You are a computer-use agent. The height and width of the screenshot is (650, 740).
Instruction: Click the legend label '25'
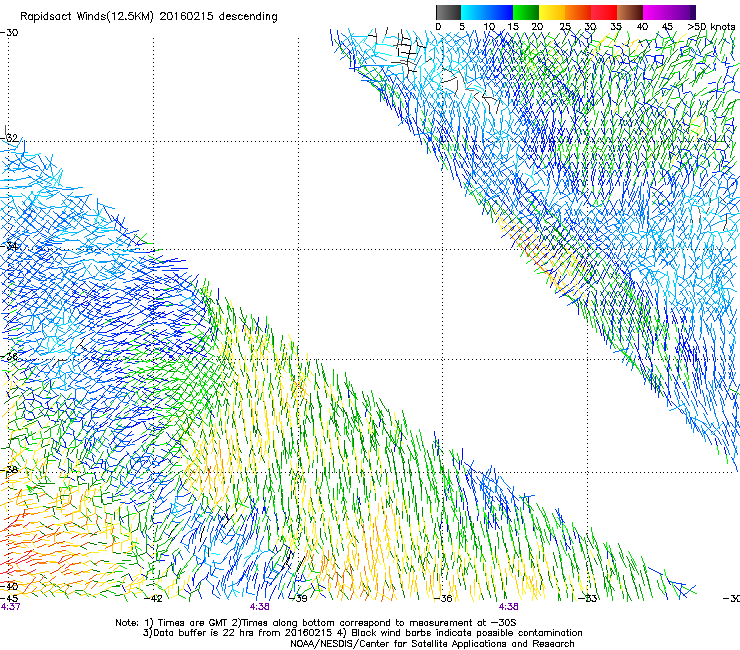coord(565,27)
